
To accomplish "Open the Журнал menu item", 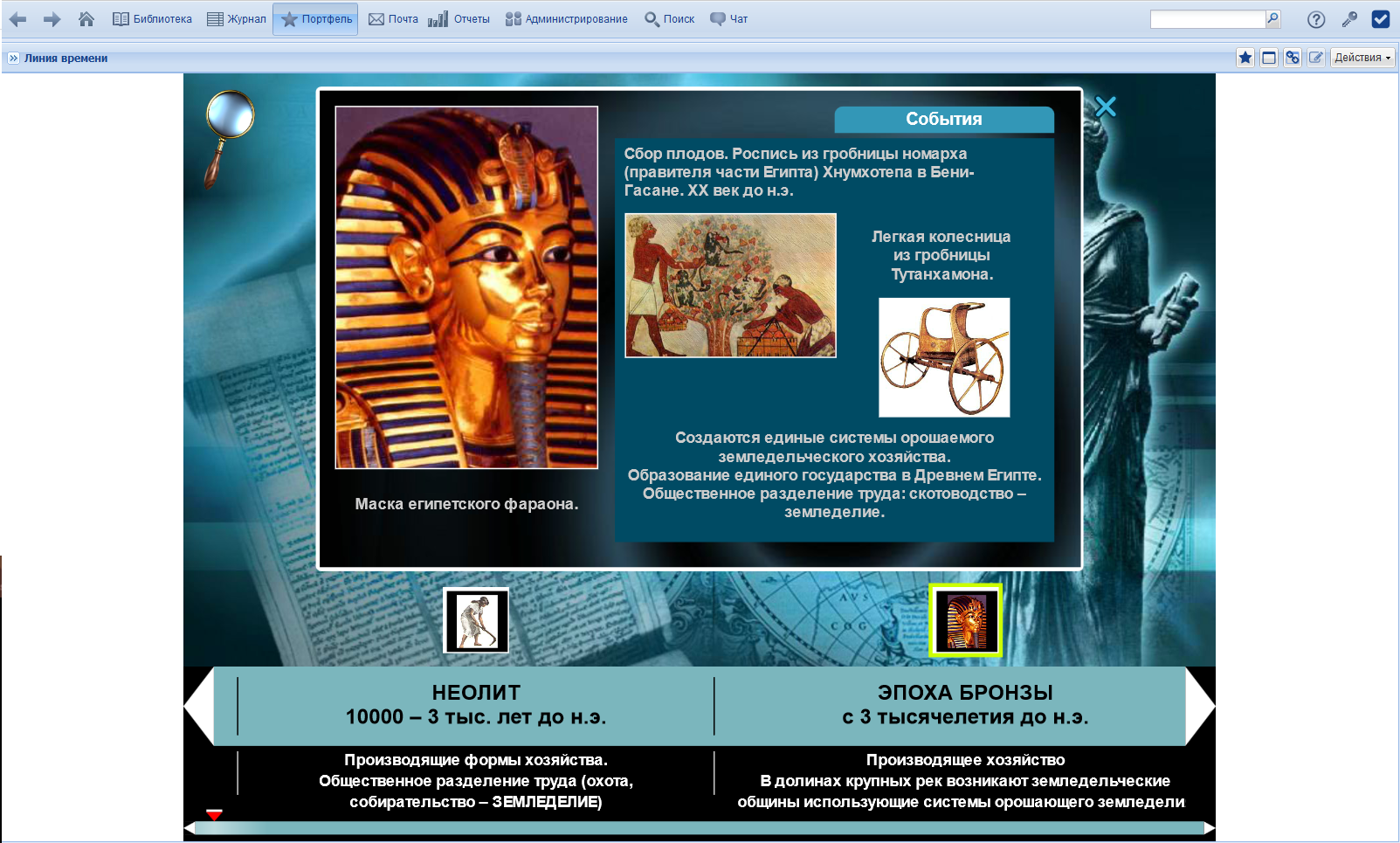I will (237, 19).
